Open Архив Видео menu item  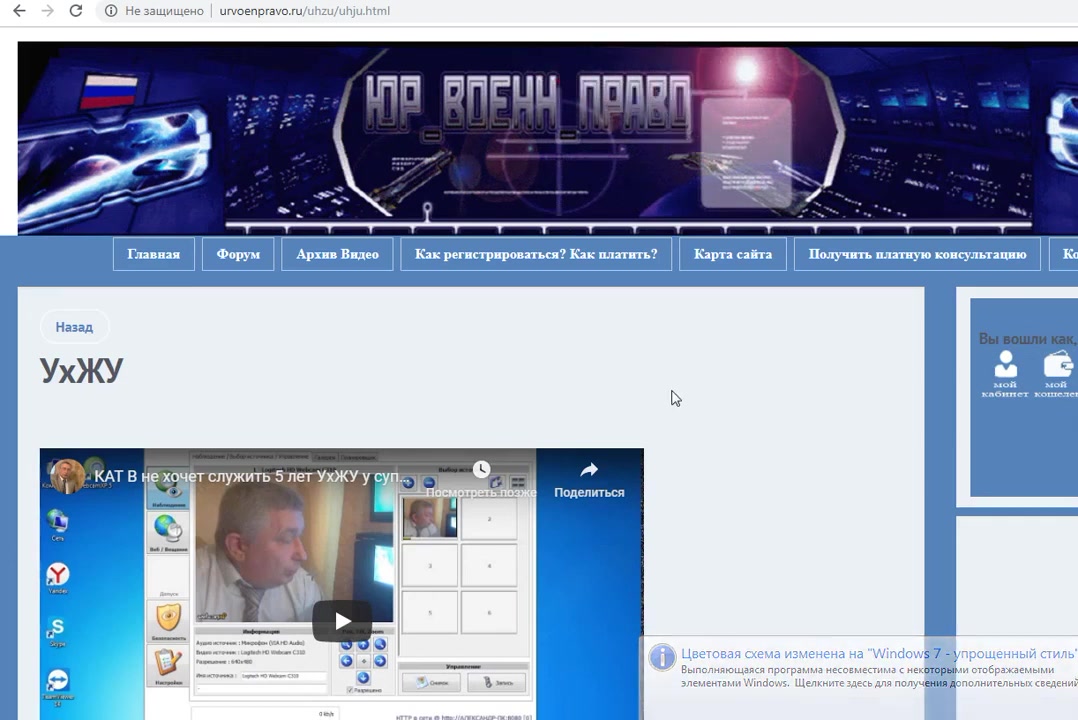click(338, 254)
